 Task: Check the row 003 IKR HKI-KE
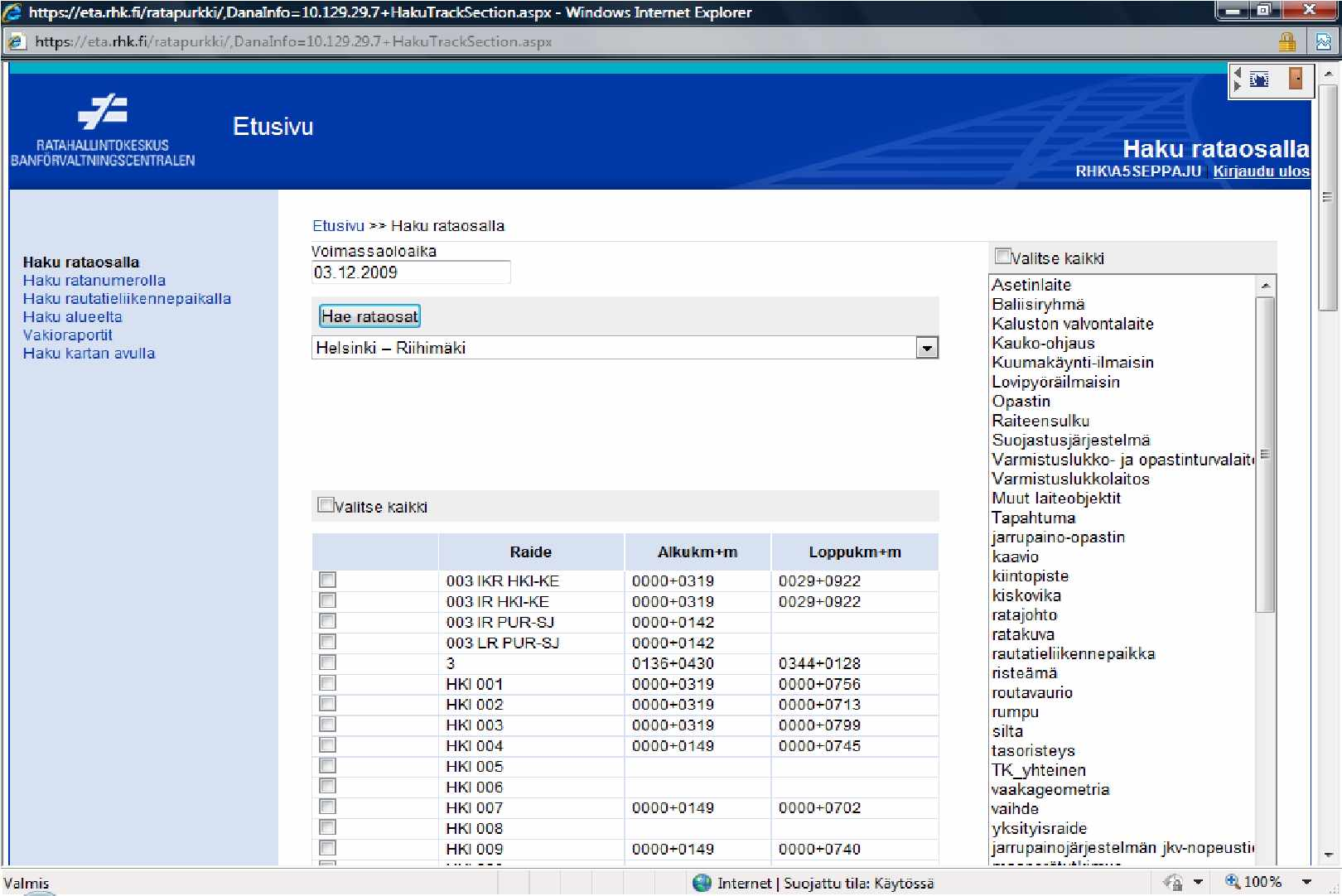[x=327, y=580]
